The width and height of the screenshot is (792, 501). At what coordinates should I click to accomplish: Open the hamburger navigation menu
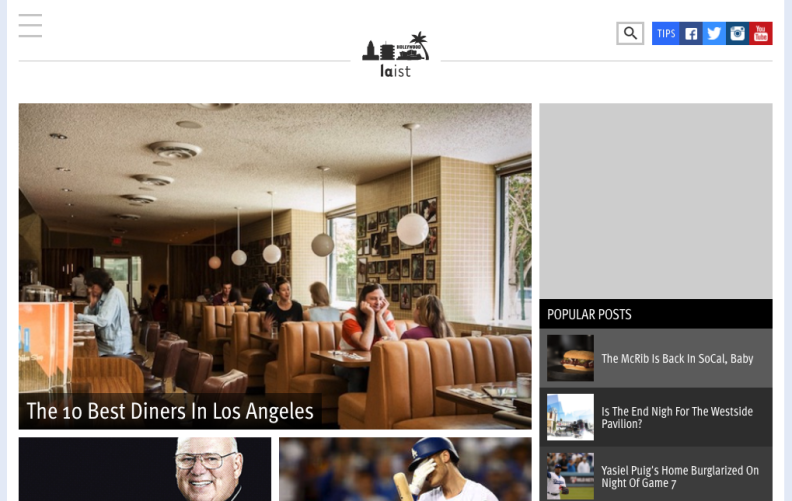click(30, 26)
